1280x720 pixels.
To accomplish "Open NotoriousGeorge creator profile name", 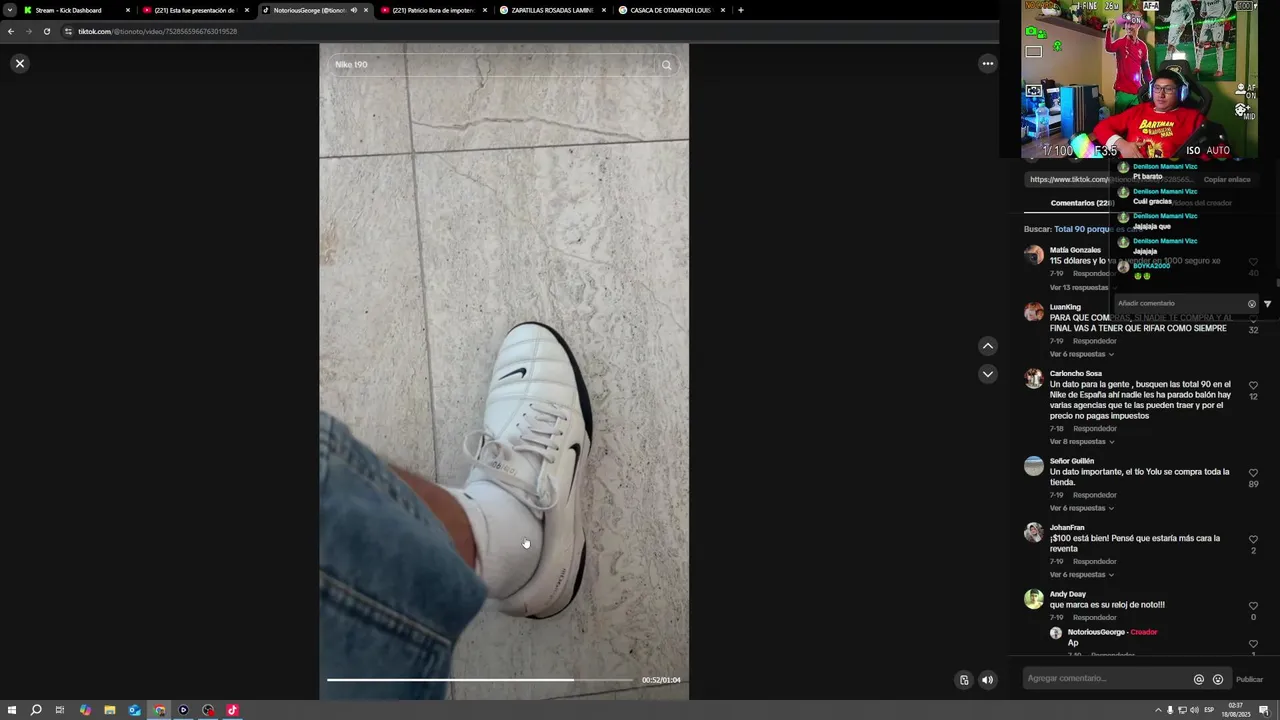I will [x=1096, y=632].
